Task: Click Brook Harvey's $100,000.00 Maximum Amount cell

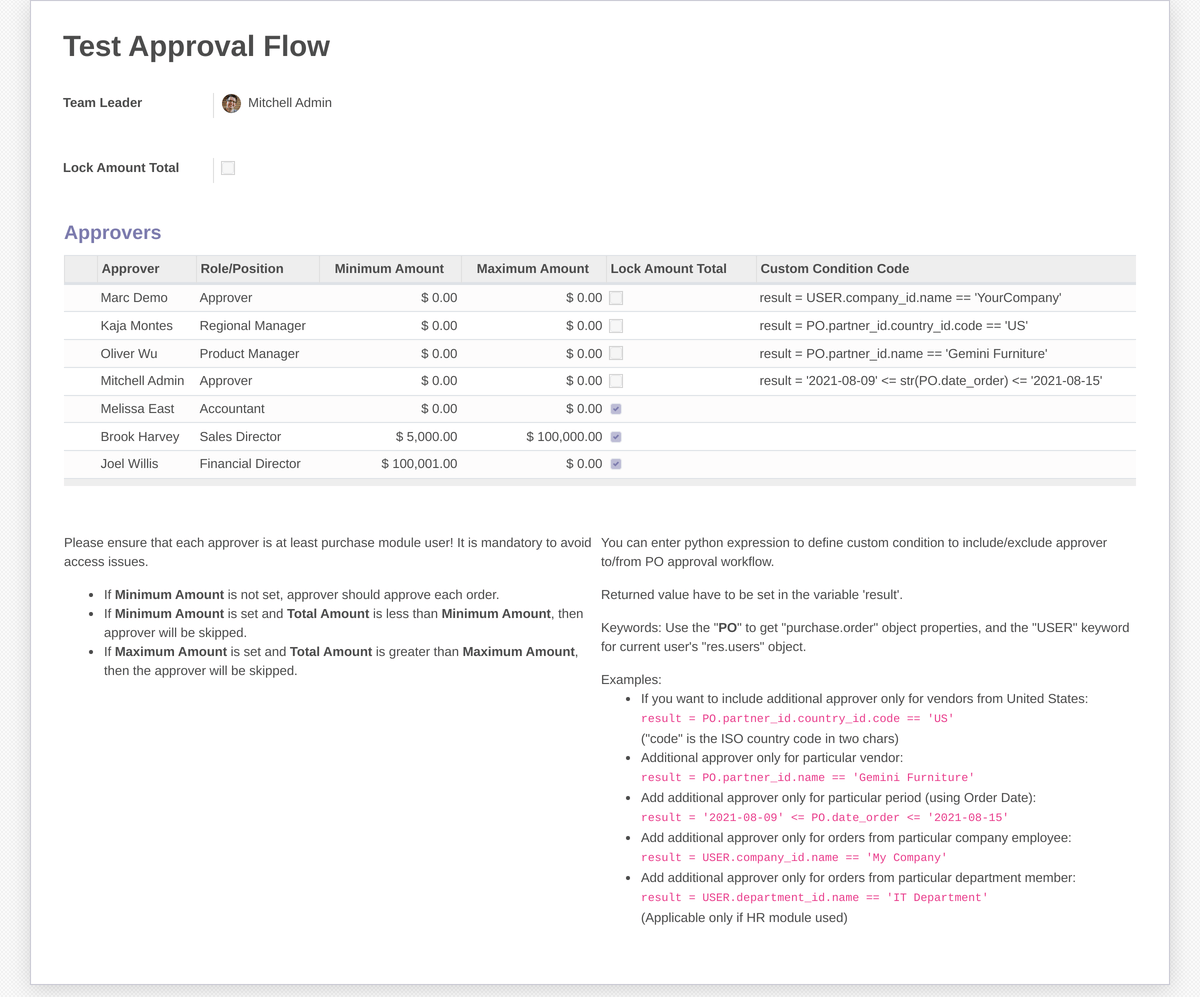Action: (562, 436)
